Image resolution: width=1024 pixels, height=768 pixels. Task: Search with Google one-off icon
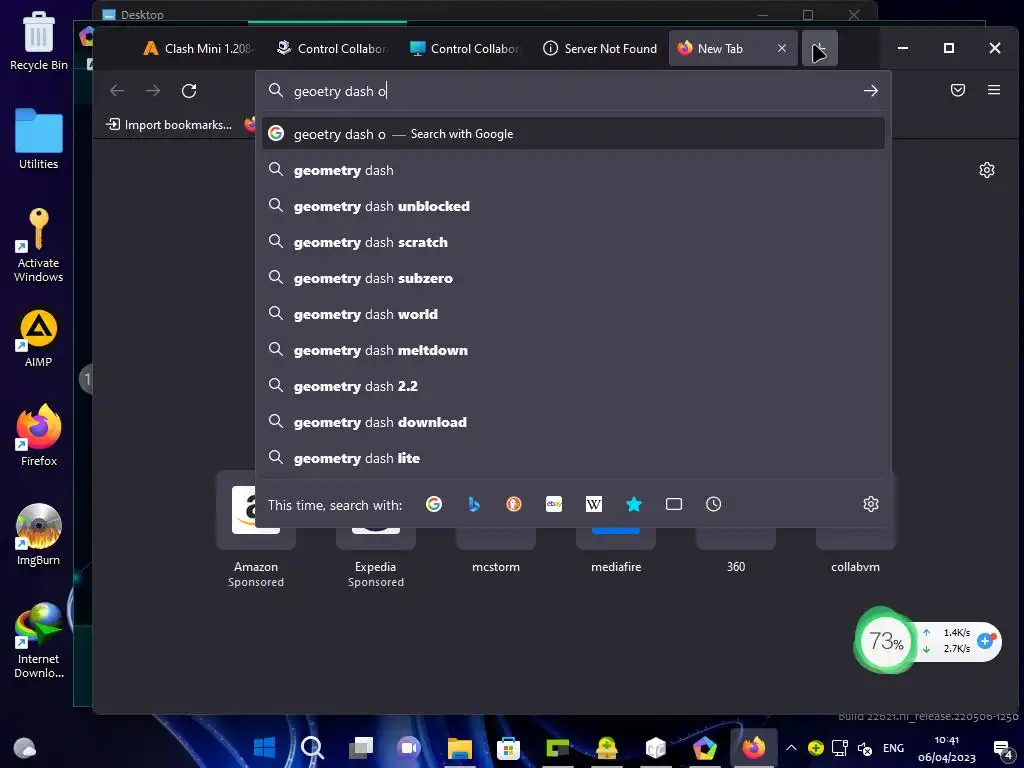[434, 504]
